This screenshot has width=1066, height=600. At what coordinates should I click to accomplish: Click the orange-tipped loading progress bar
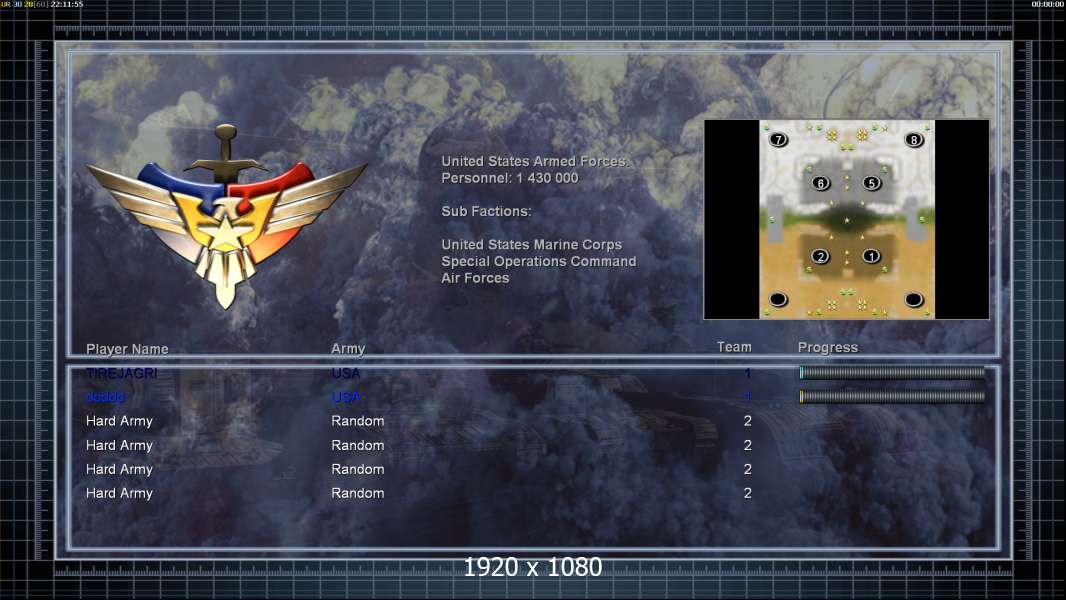click(x=892, y=396)
